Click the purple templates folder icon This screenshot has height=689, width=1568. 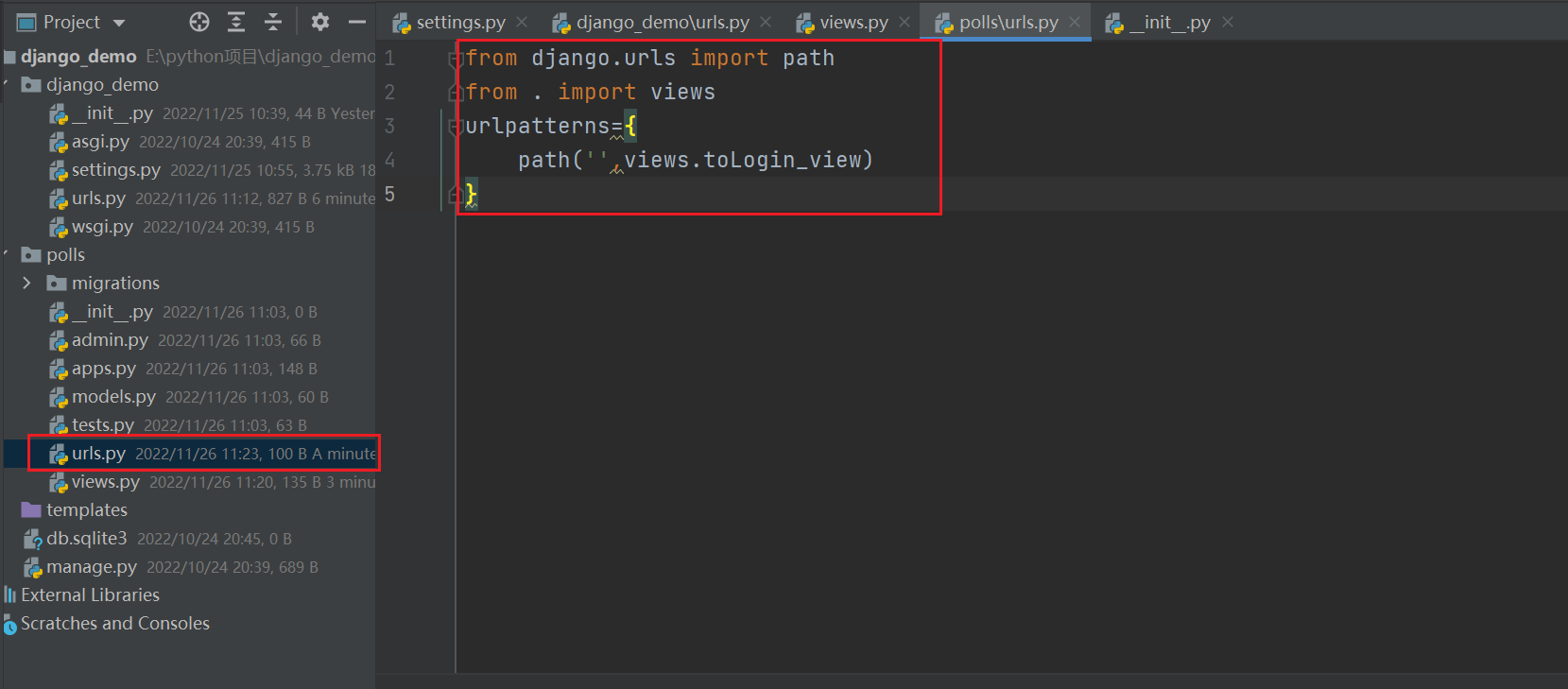point(31,510)
